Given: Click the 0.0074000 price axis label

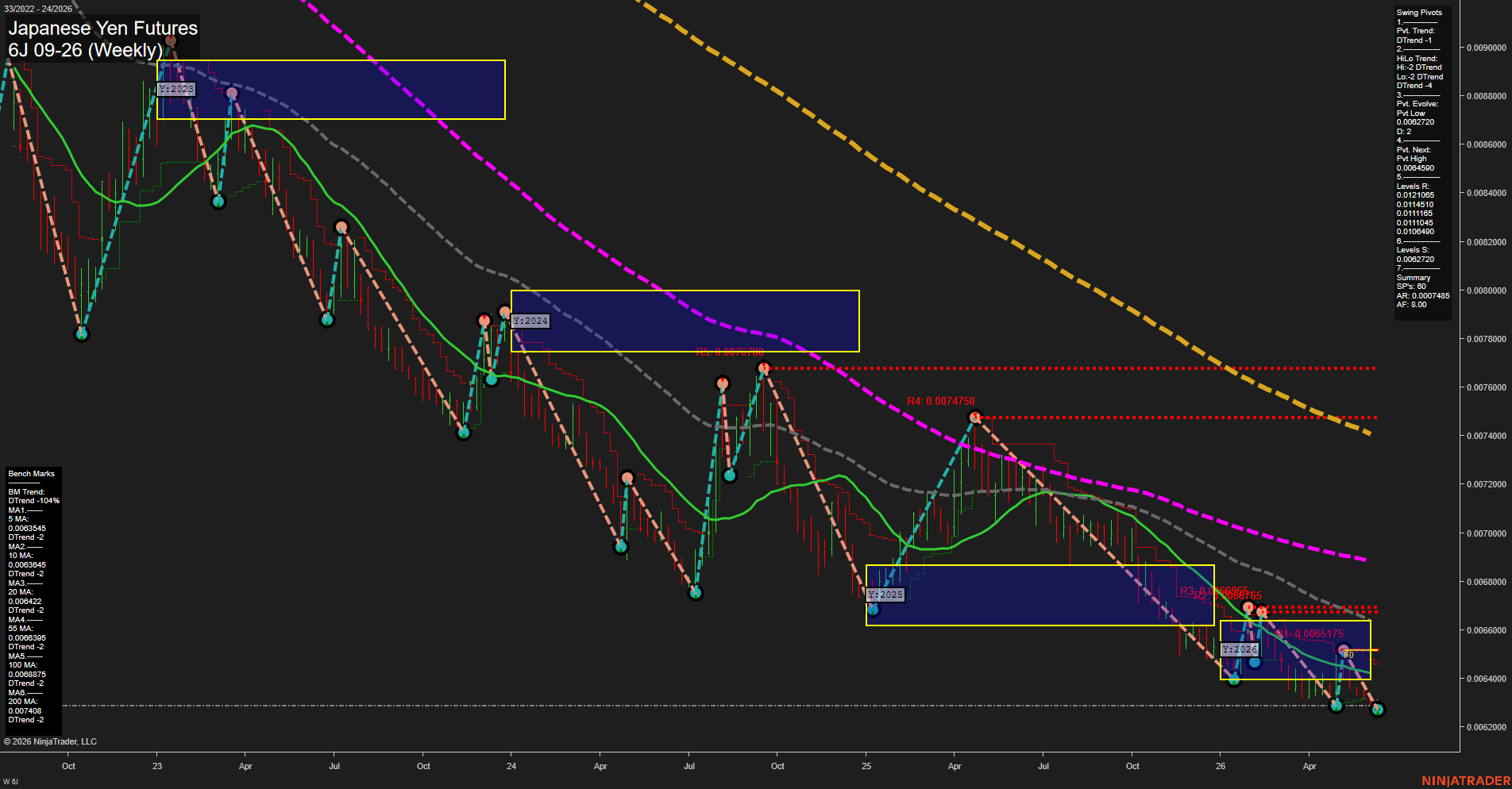Looking at the screenshot, I should click(x=1486, y=436).
